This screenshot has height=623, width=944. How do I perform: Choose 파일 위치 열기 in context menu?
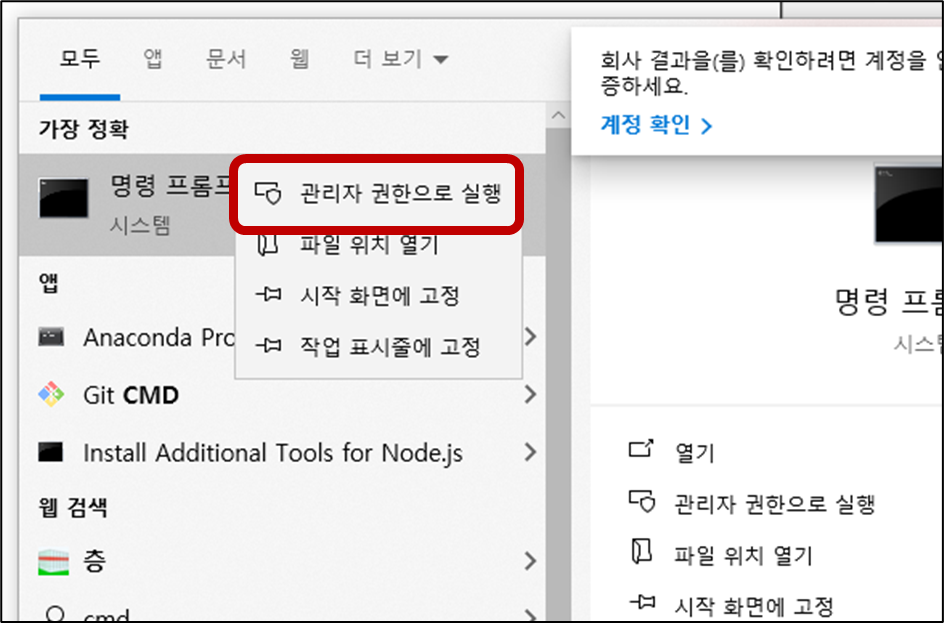pos(378,244)
